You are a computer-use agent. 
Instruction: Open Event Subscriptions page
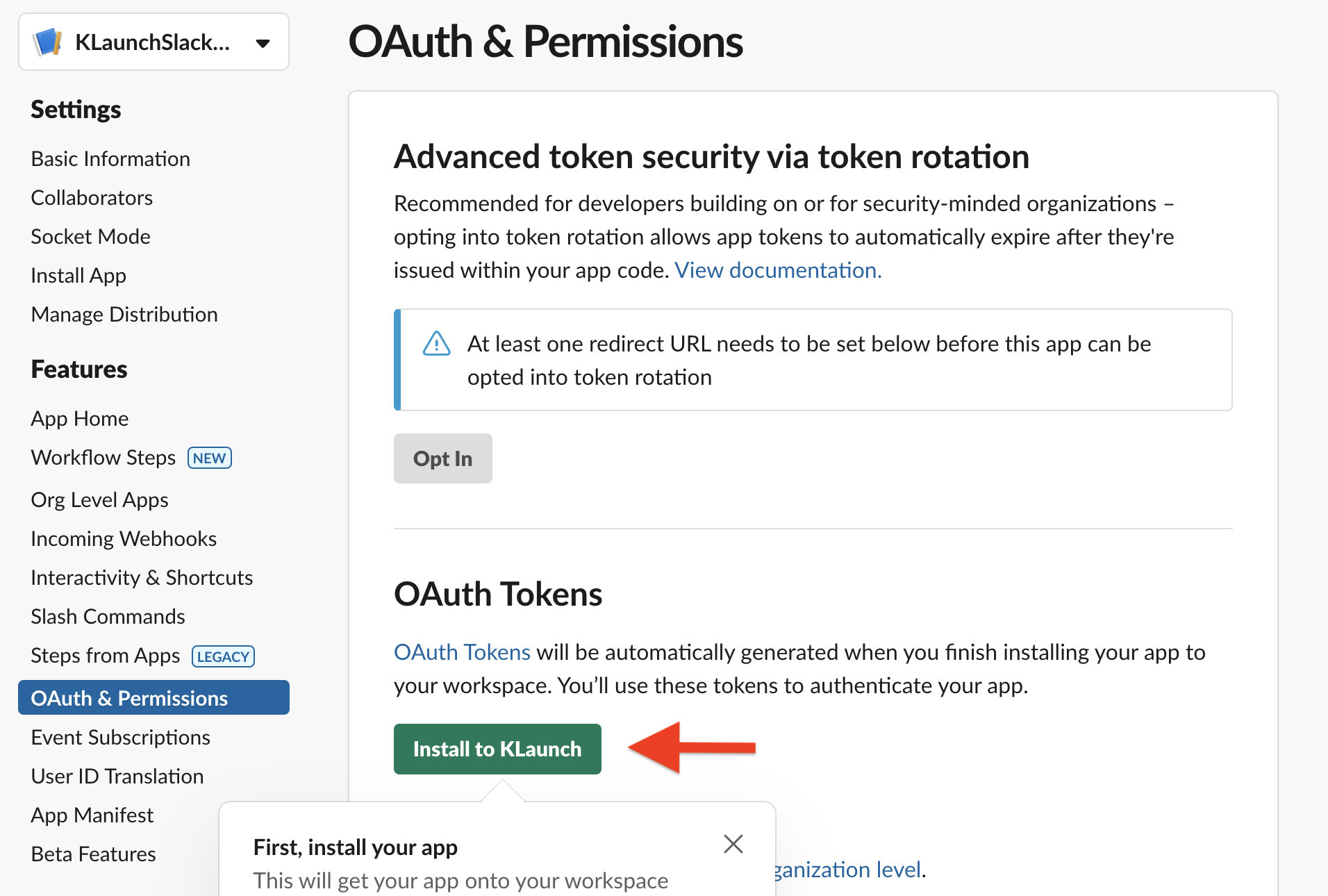(120, 738)
